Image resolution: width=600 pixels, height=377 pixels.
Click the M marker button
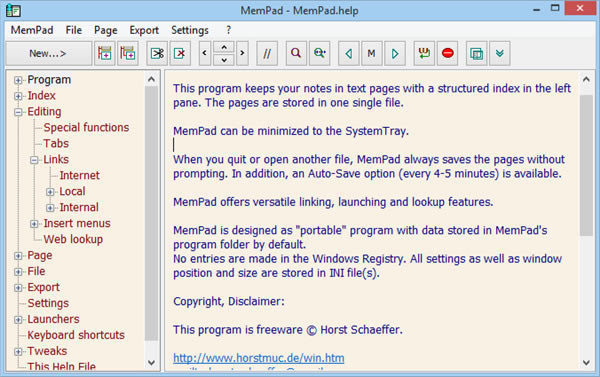[371, 53]
